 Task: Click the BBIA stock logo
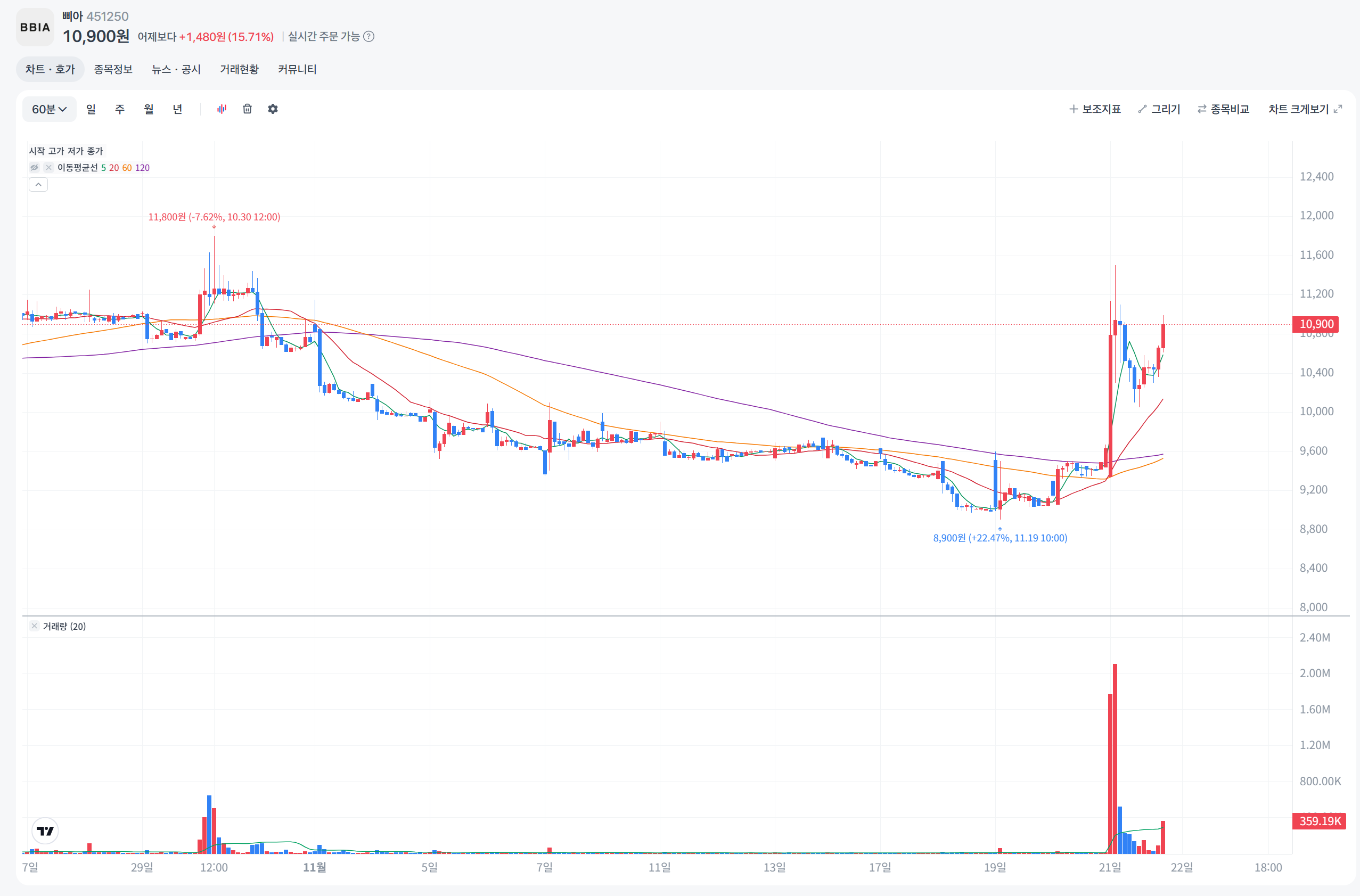pos(35,27)
